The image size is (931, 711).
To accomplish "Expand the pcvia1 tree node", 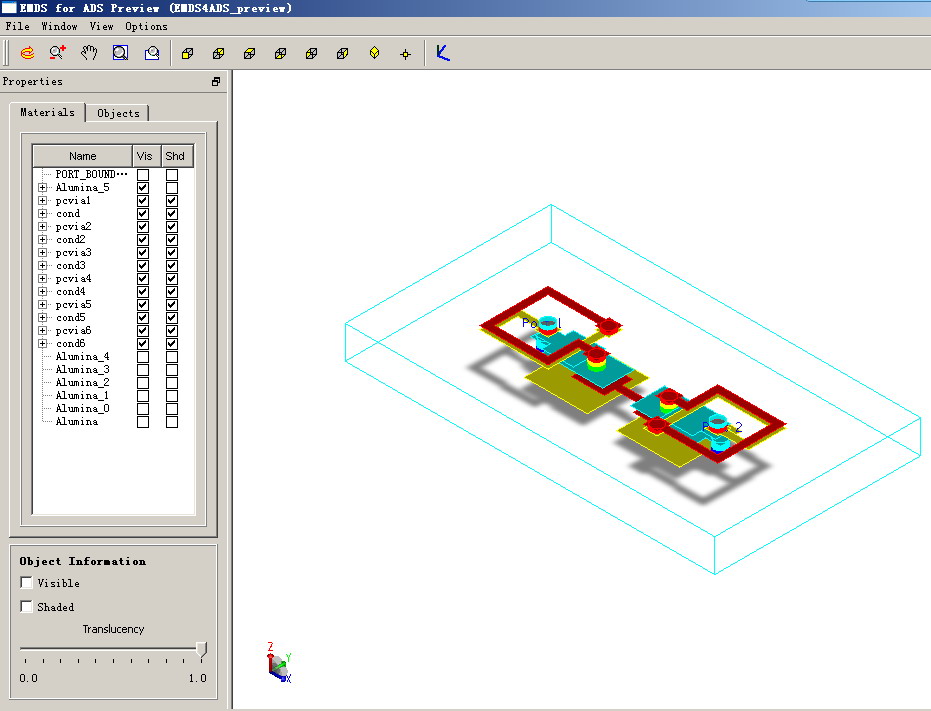I will 42,201.
